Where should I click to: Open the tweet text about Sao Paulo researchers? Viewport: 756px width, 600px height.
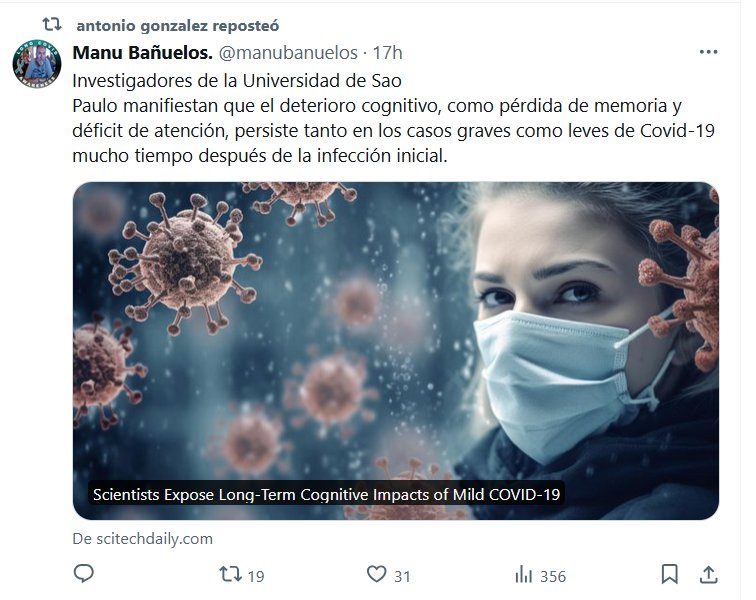click(x=393, y=118)
